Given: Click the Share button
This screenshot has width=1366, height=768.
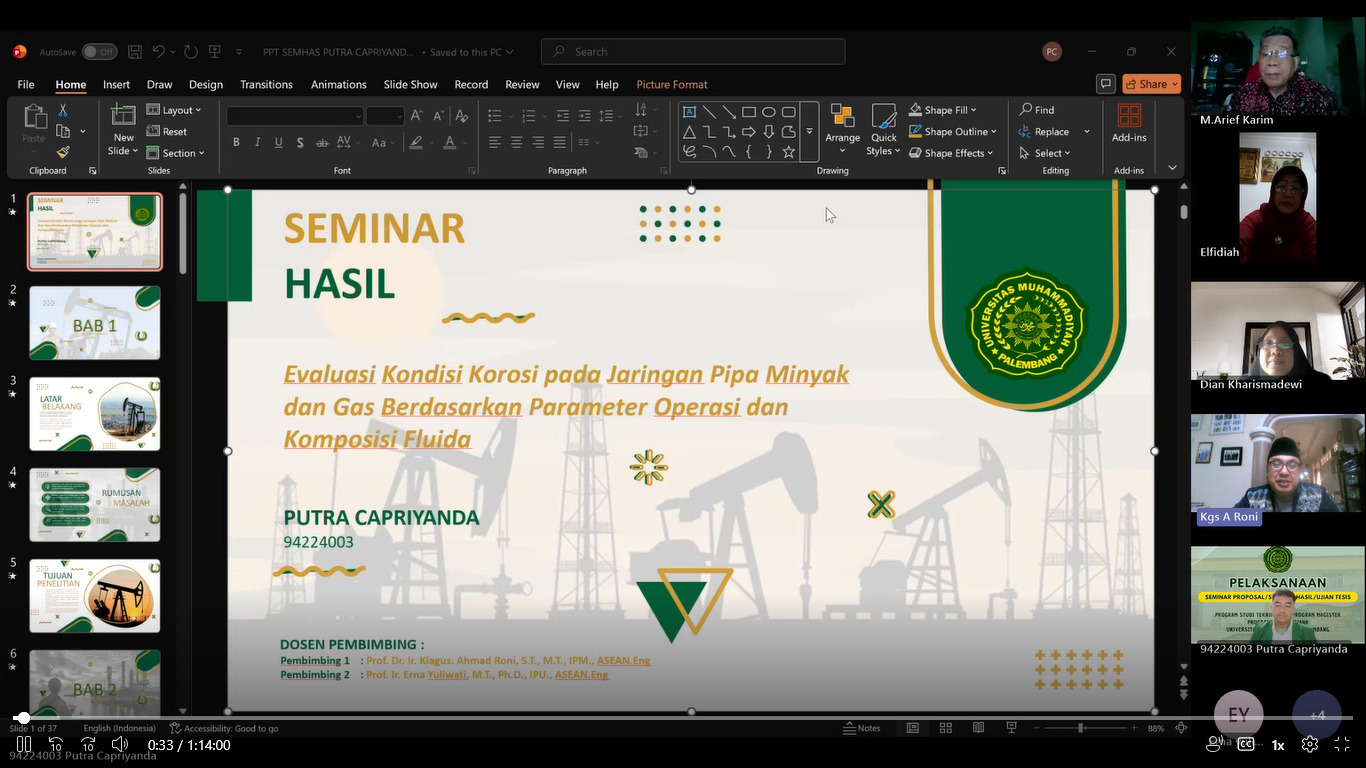Looking at the screenshot, I should point(1151,84).
